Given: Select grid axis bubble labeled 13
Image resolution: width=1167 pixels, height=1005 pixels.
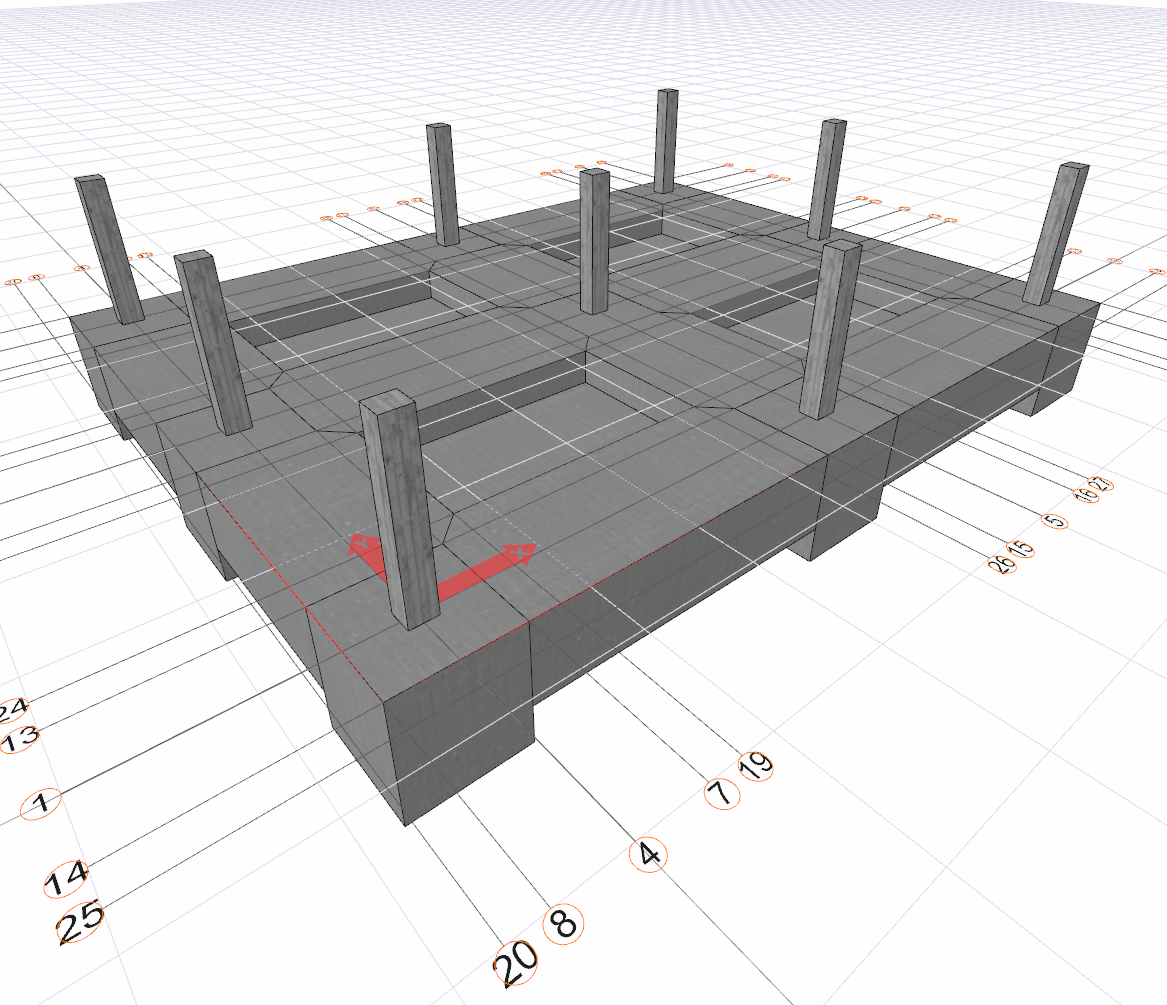Looking at the screenshot, I should point(20,738).
